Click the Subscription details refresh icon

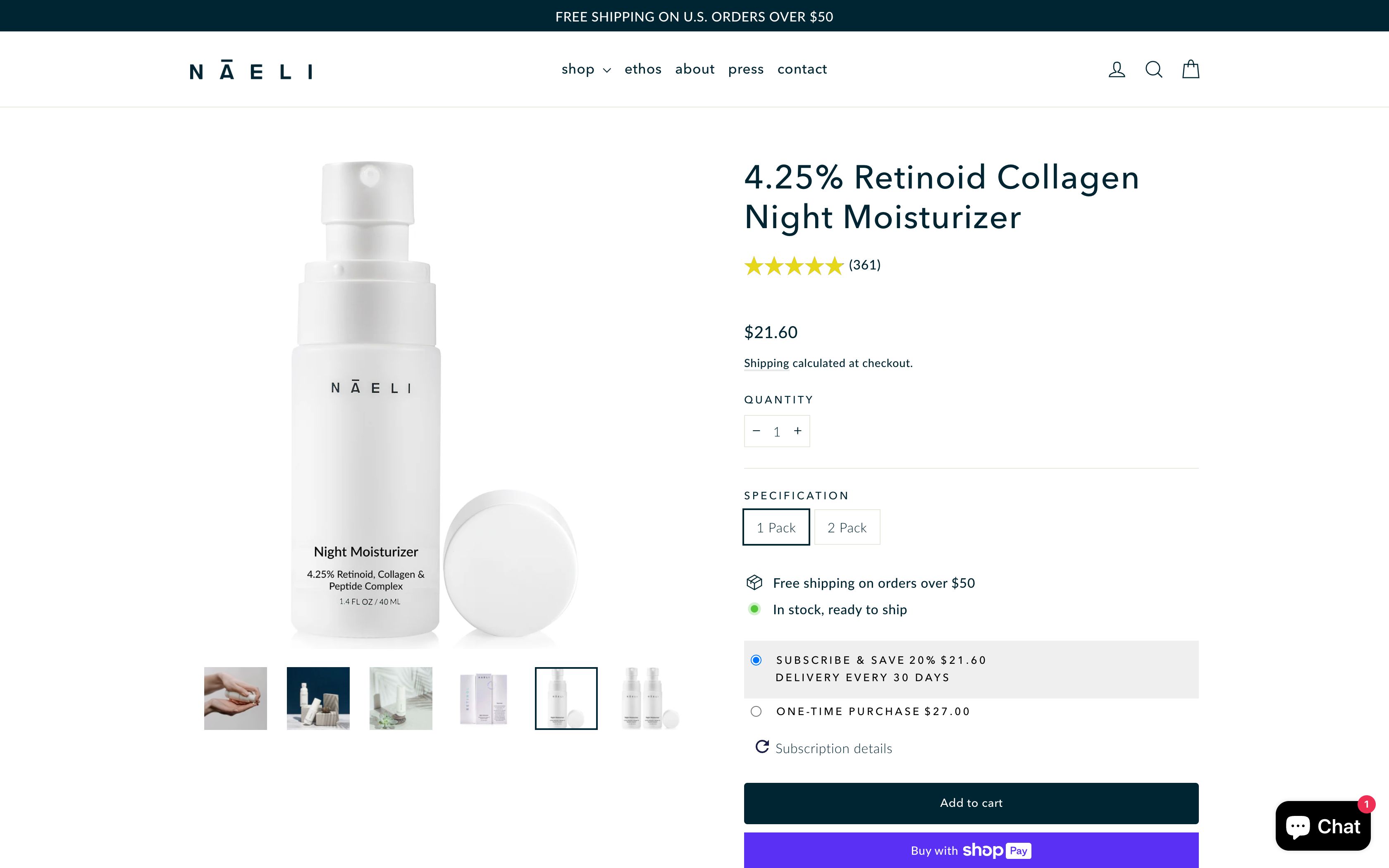point(761,747)
